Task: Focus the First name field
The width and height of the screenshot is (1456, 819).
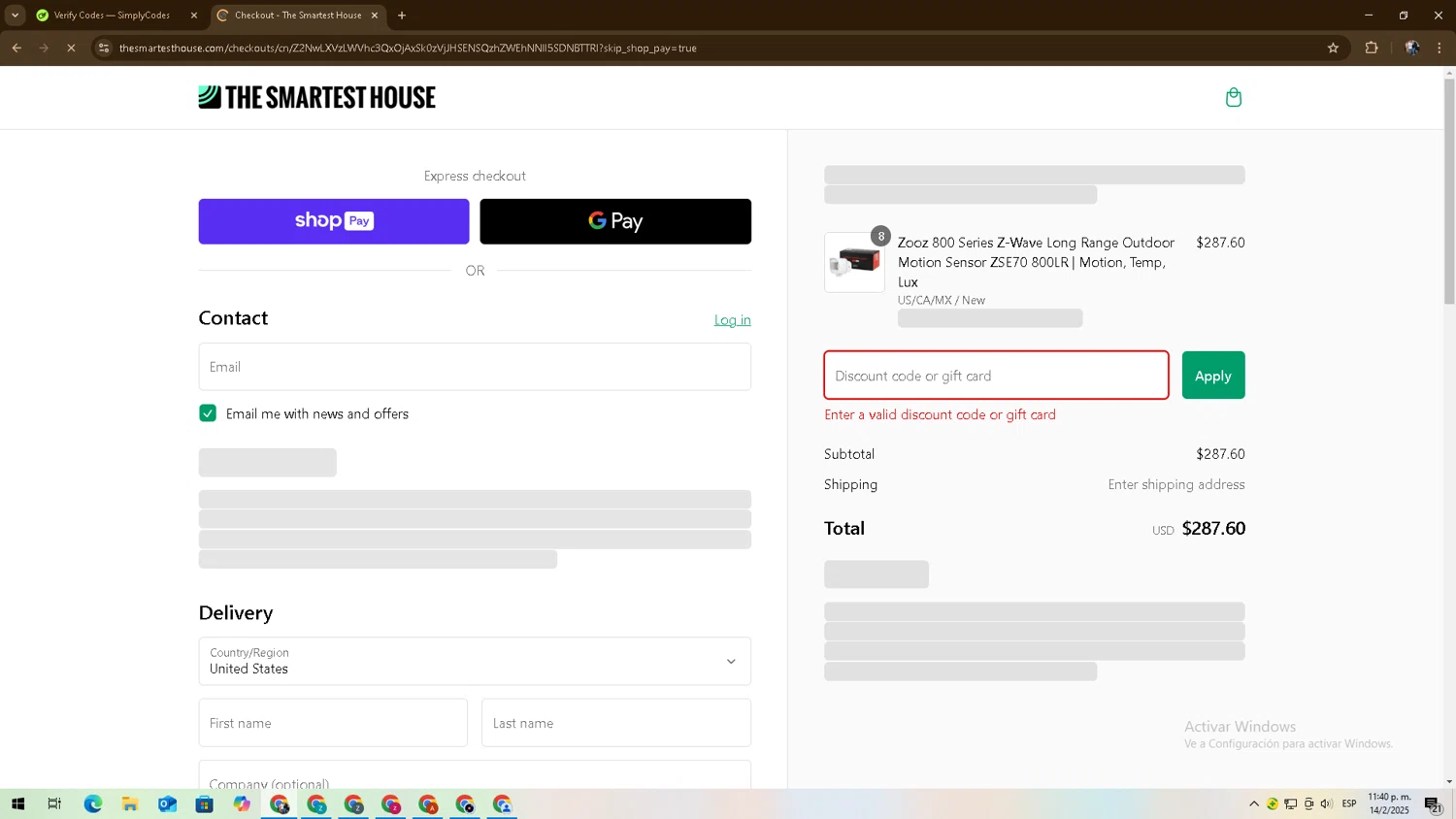Action: pyautogui.click(x=333, y=723)
